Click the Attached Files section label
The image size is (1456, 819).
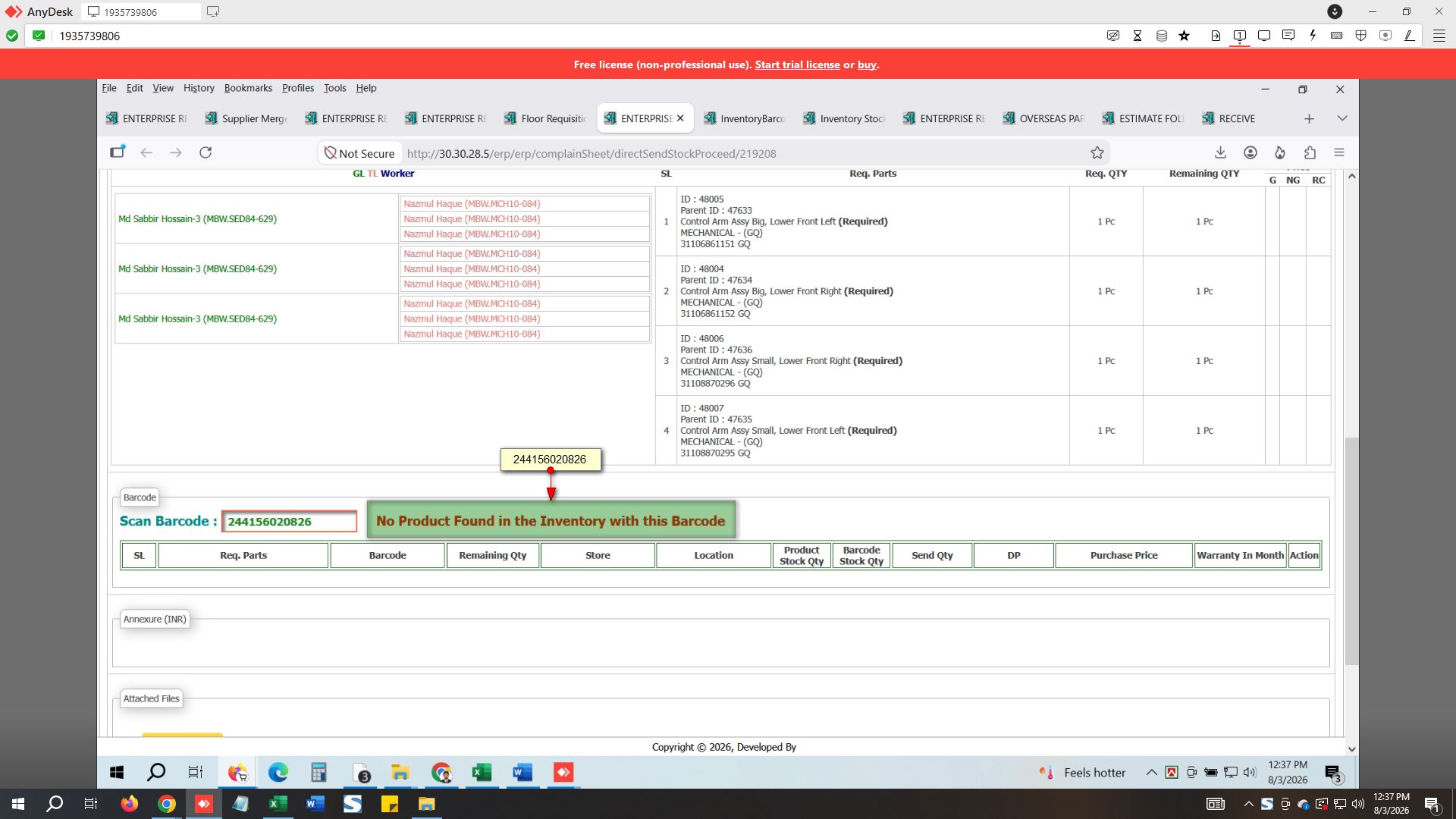tap(152, 698)
